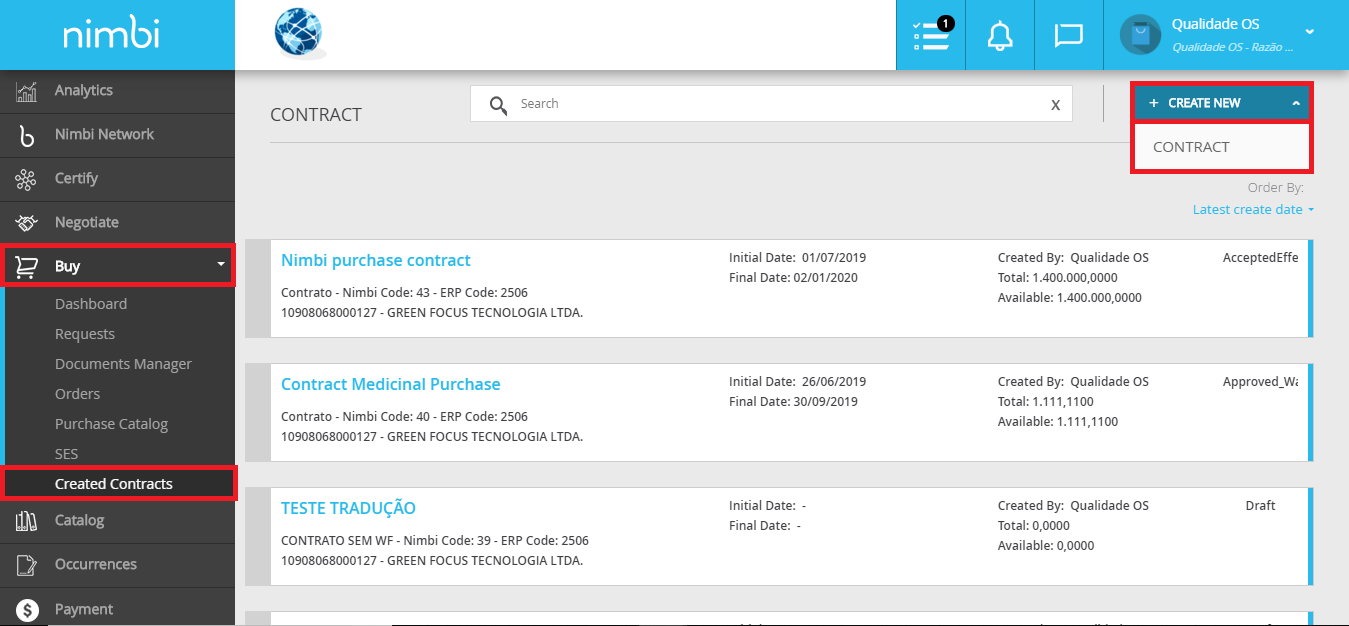This screenshot has height=626, width=1349.
Task: Click the AcceptedEffe status text
Action: pyautogui.click(x=1260, y=258)
